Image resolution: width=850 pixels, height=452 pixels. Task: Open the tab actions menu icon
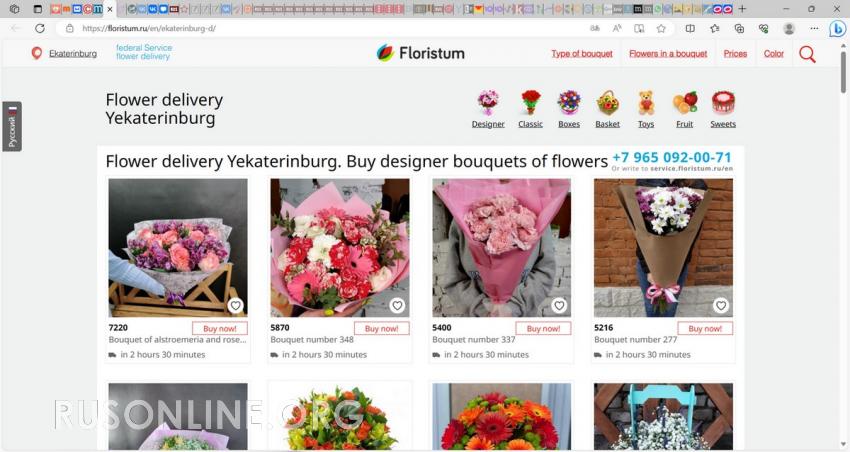[x=37, y=9]
